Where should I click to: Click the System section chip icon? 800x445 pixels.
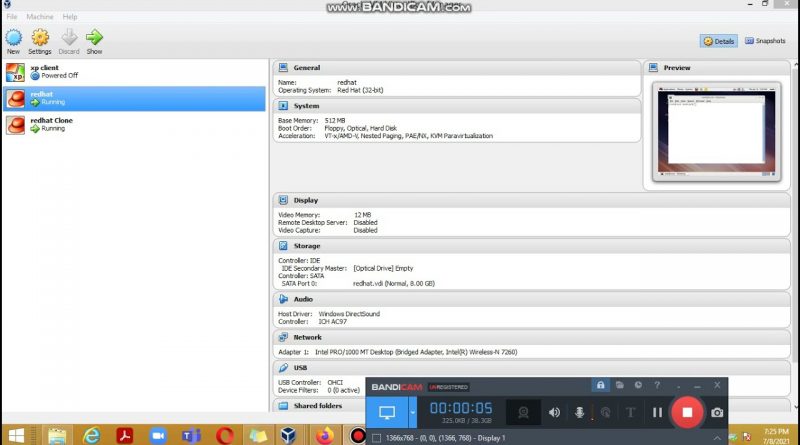click(283, 106)
